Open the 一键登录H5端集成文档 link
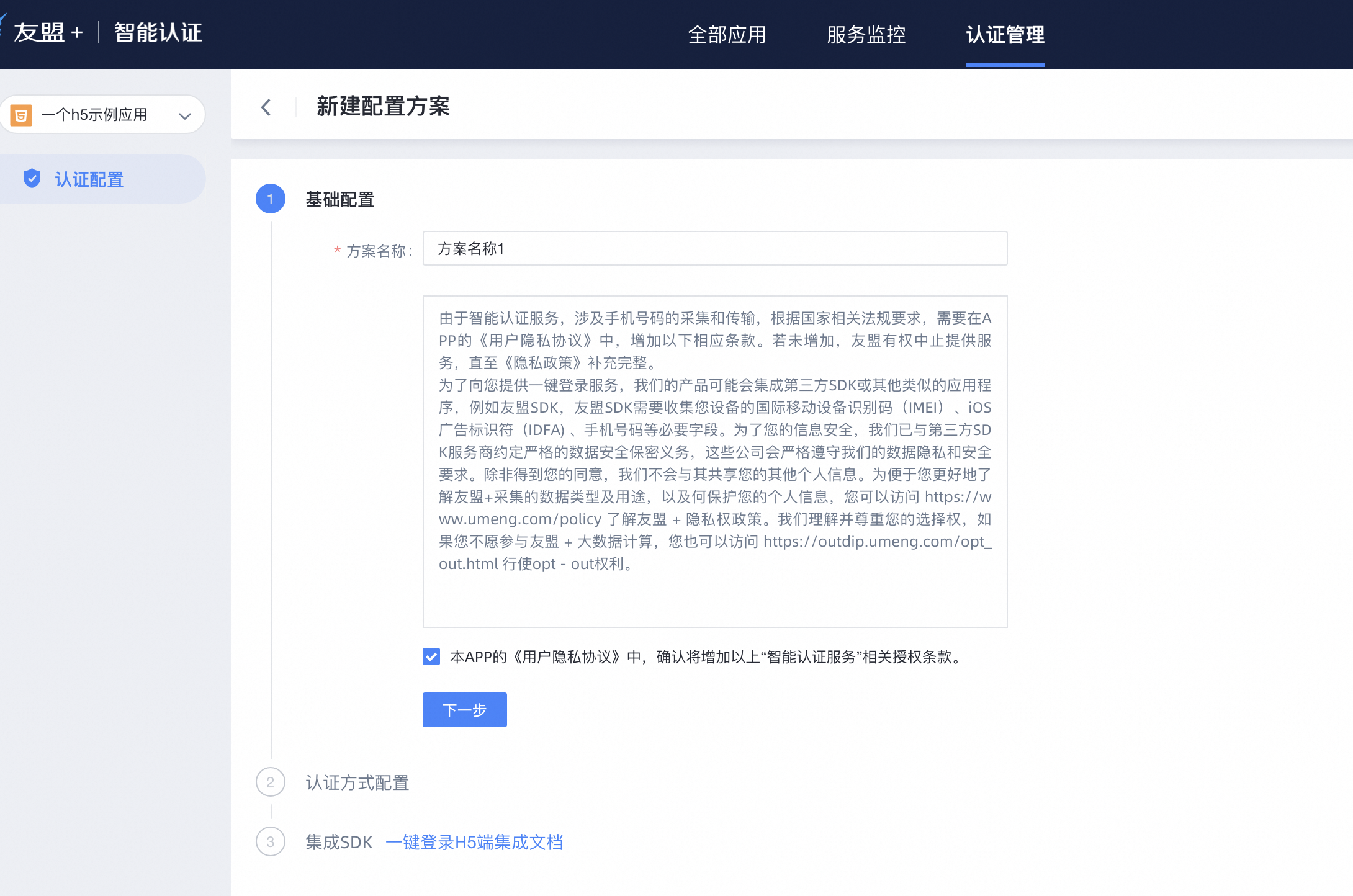 coord(474,842)
